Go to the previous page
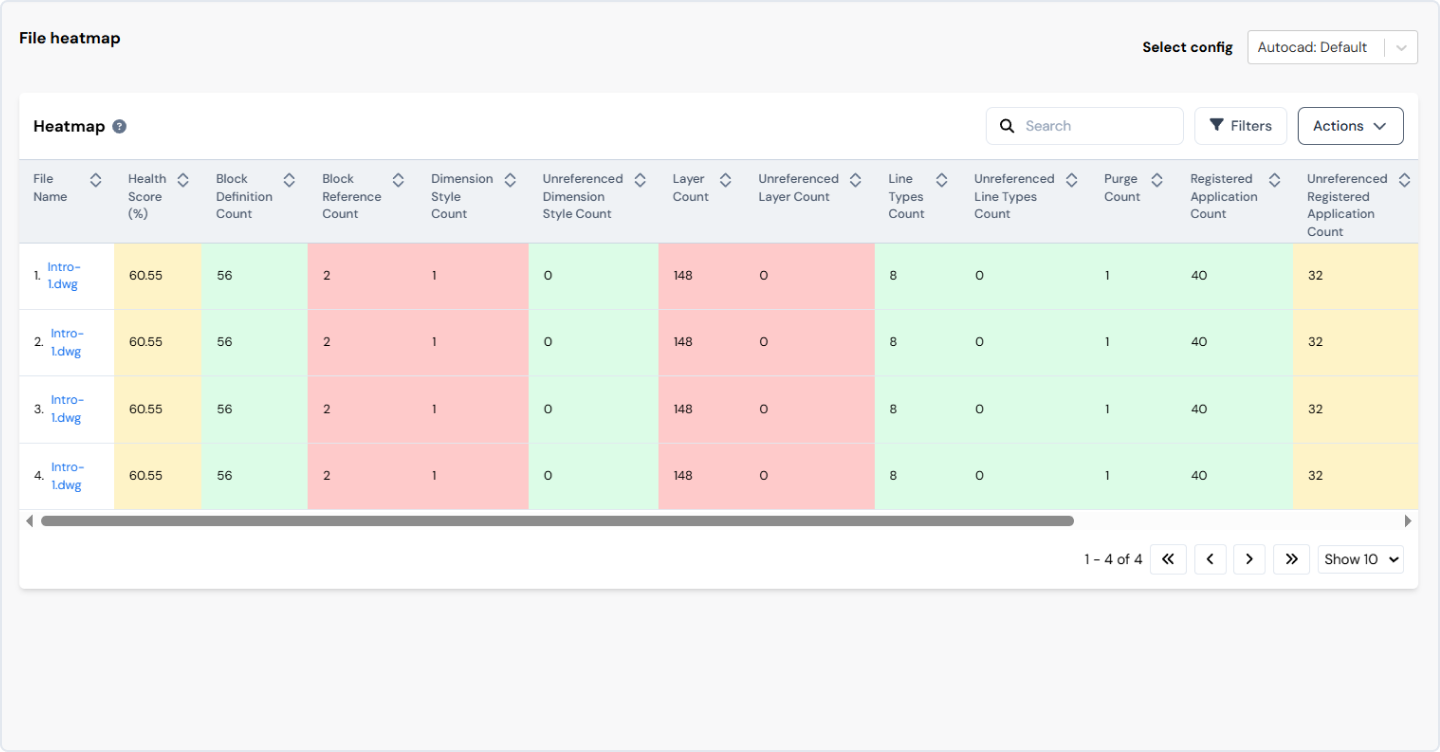The height and width of the screenshot is (752, 1440). click(1210, 559)
